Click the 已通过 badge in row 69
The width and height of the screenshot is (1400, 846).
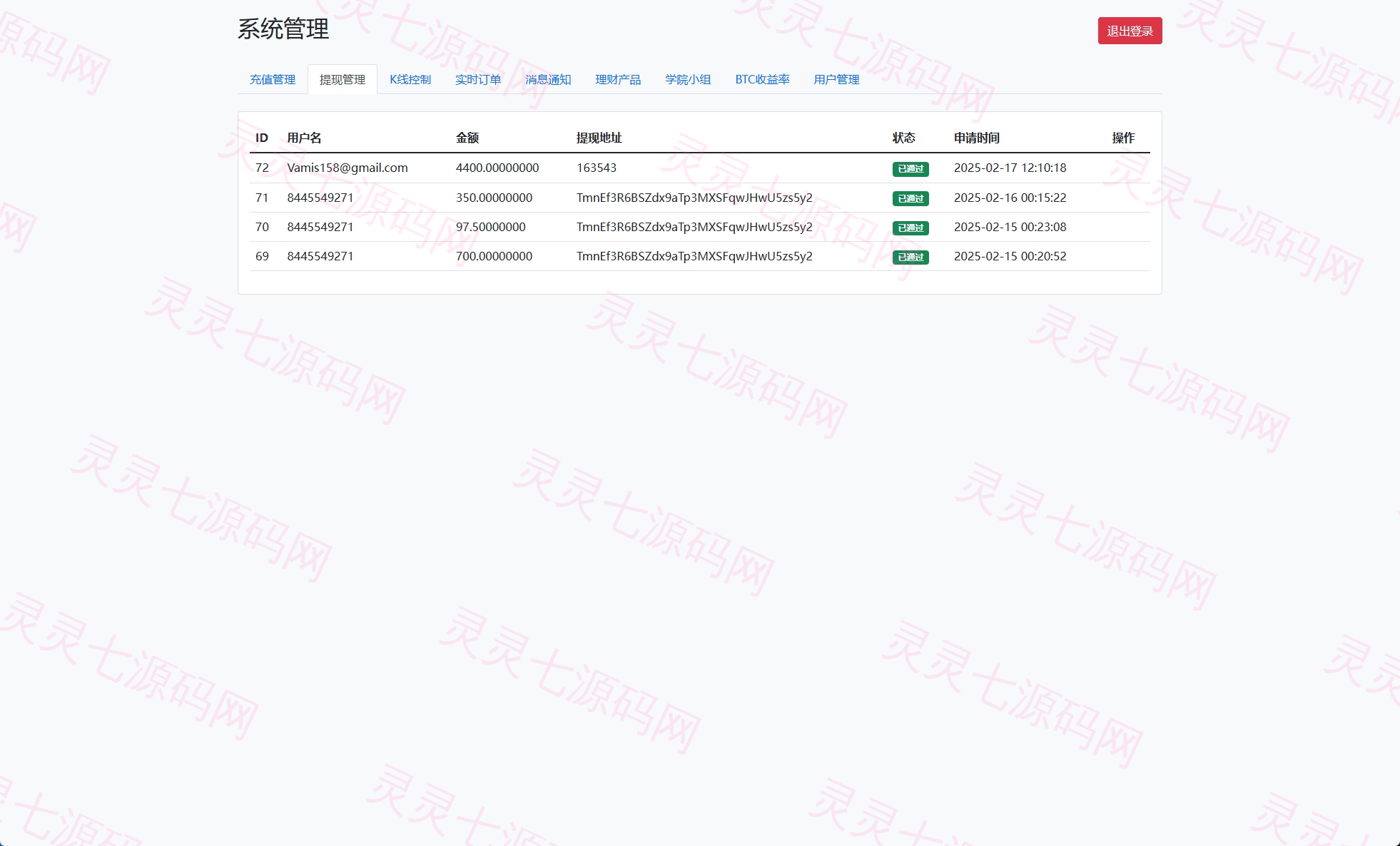tap(910, 257)
